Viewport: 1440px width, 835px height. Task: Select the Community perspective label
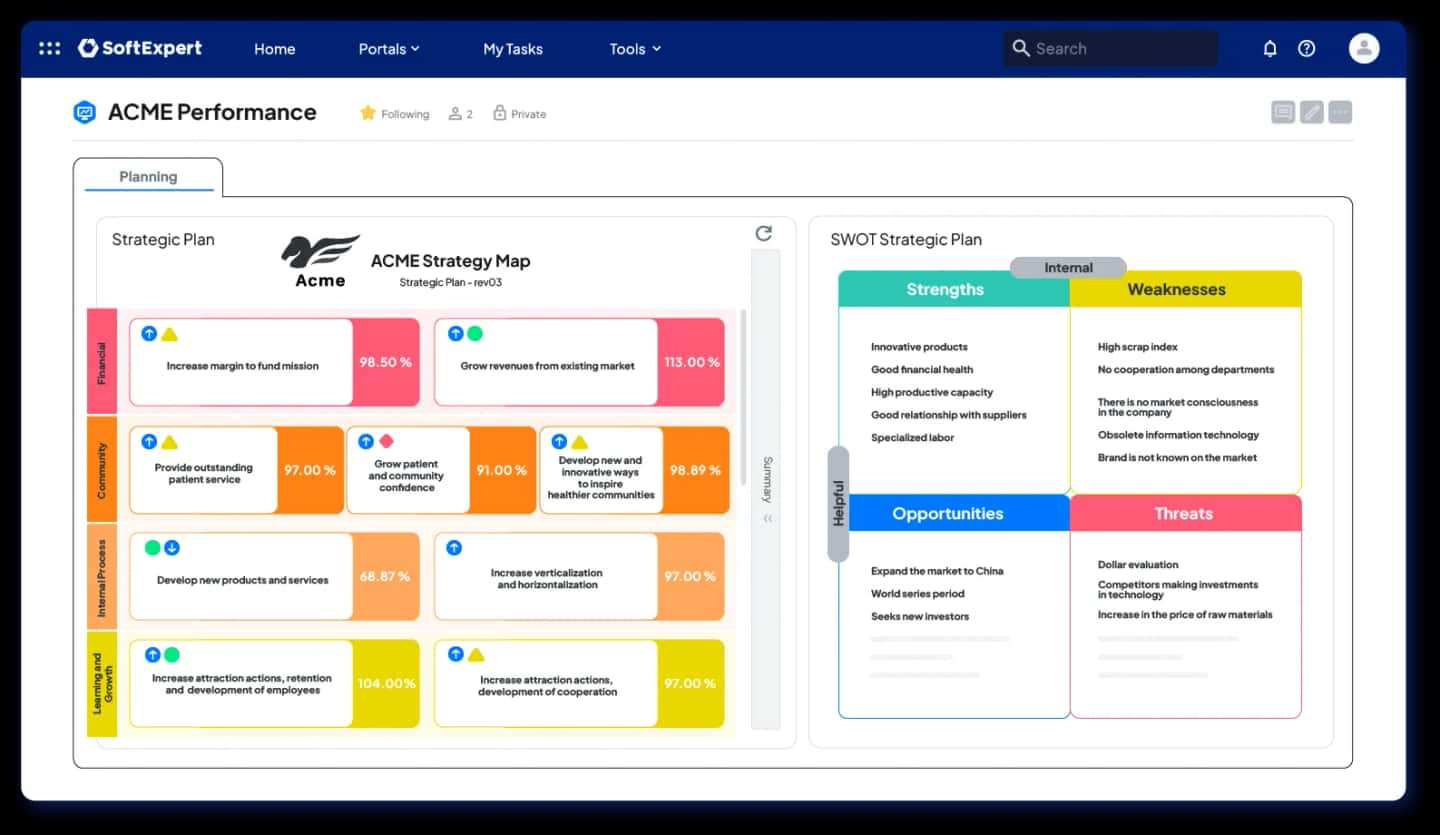tap(102, 469)
